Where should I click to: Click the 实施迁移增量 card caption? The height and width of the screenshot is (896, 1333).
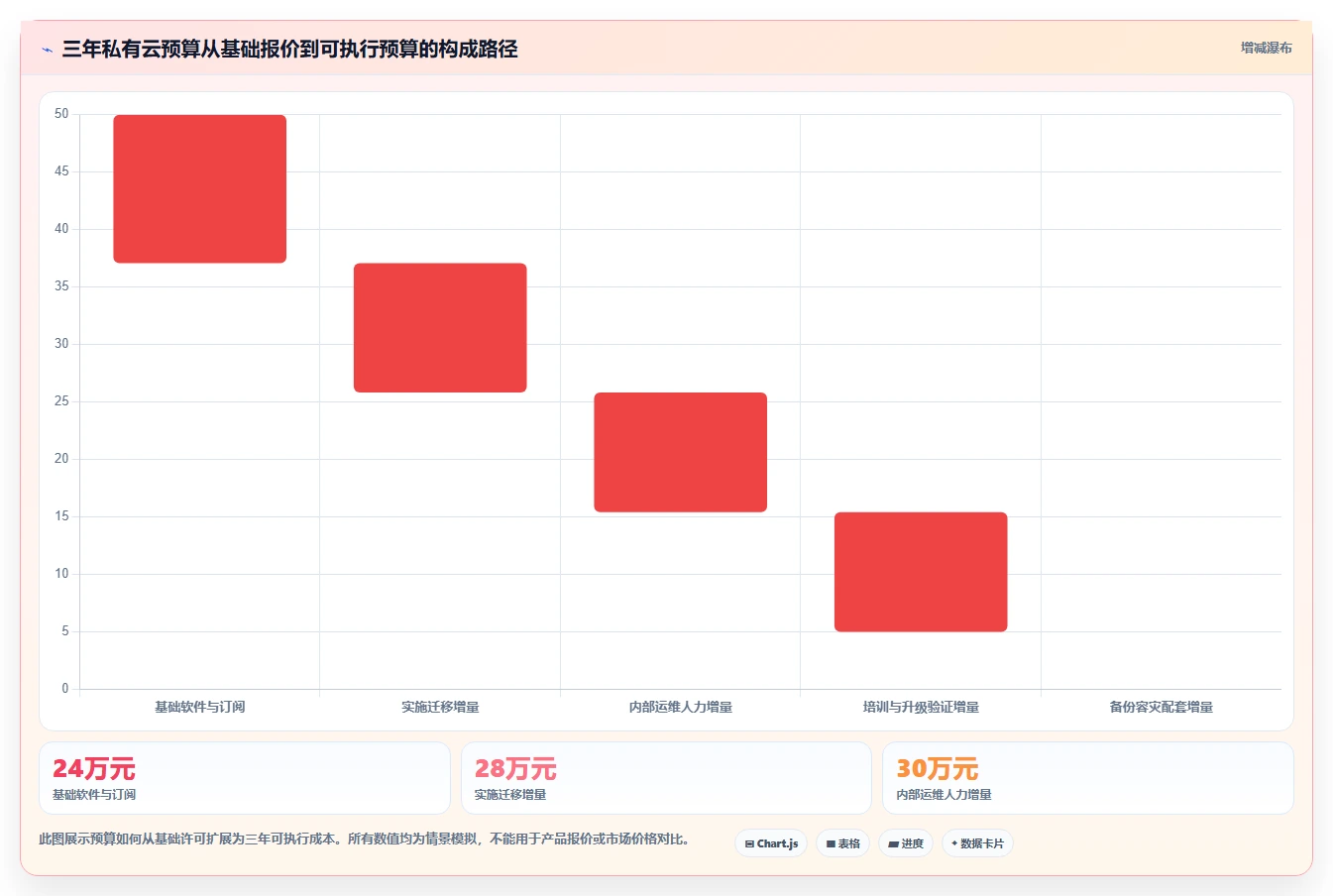coord(510,794)
